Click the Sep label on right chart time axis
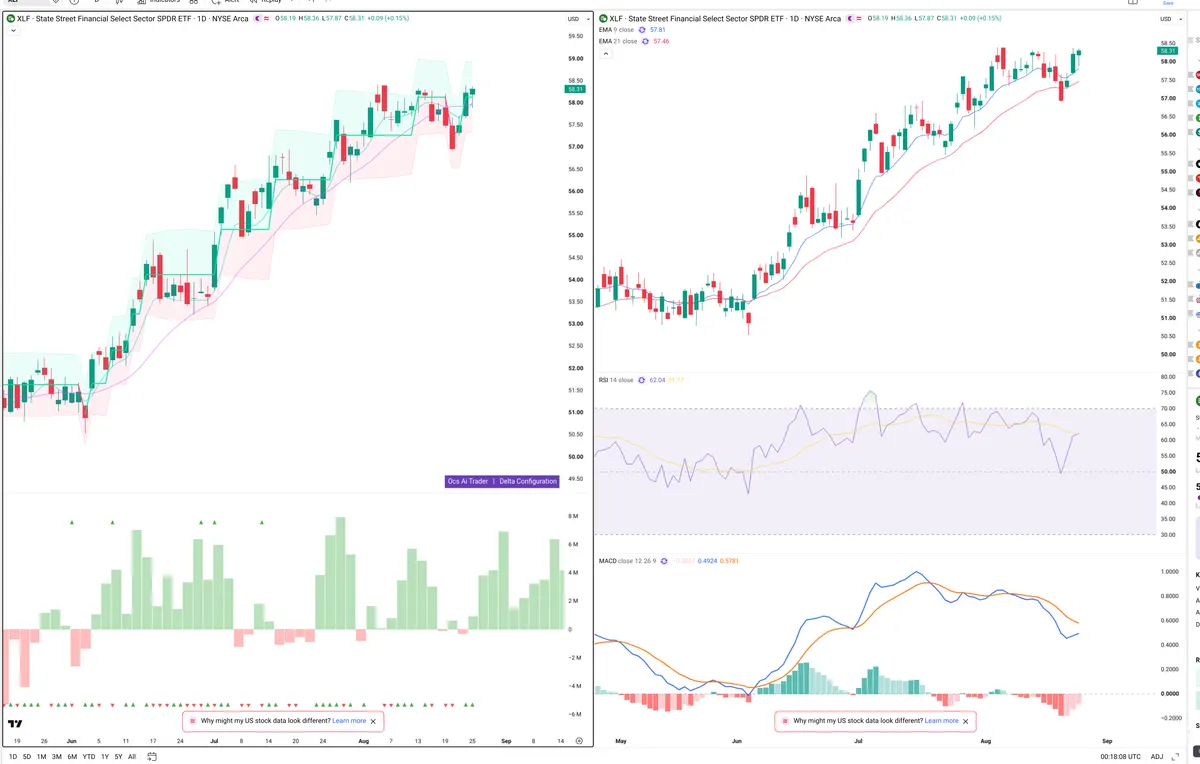The width and height of the screenshot is (1200, 764). [x=1106, y=741]
